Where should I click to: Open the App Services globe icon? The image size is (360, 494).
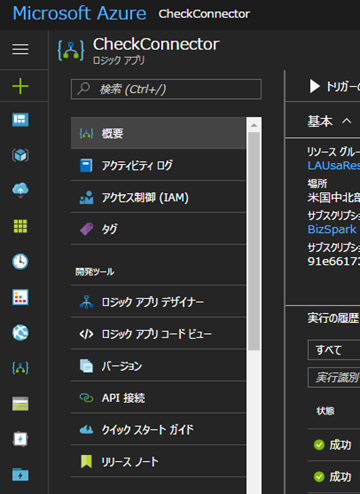point(20,332)
